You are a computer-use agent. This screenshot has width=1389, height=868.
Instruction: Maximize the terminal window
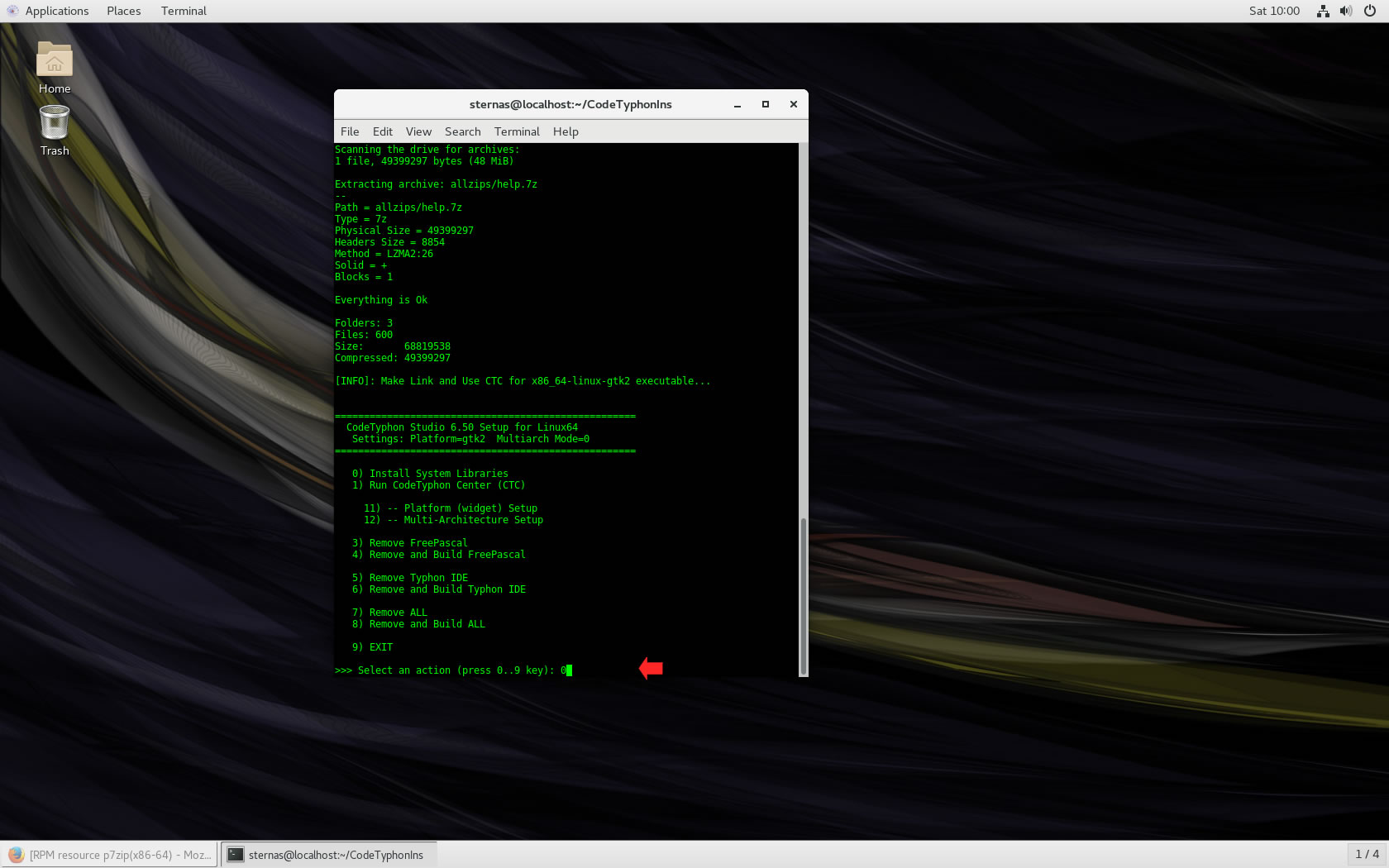pos(766,104)
